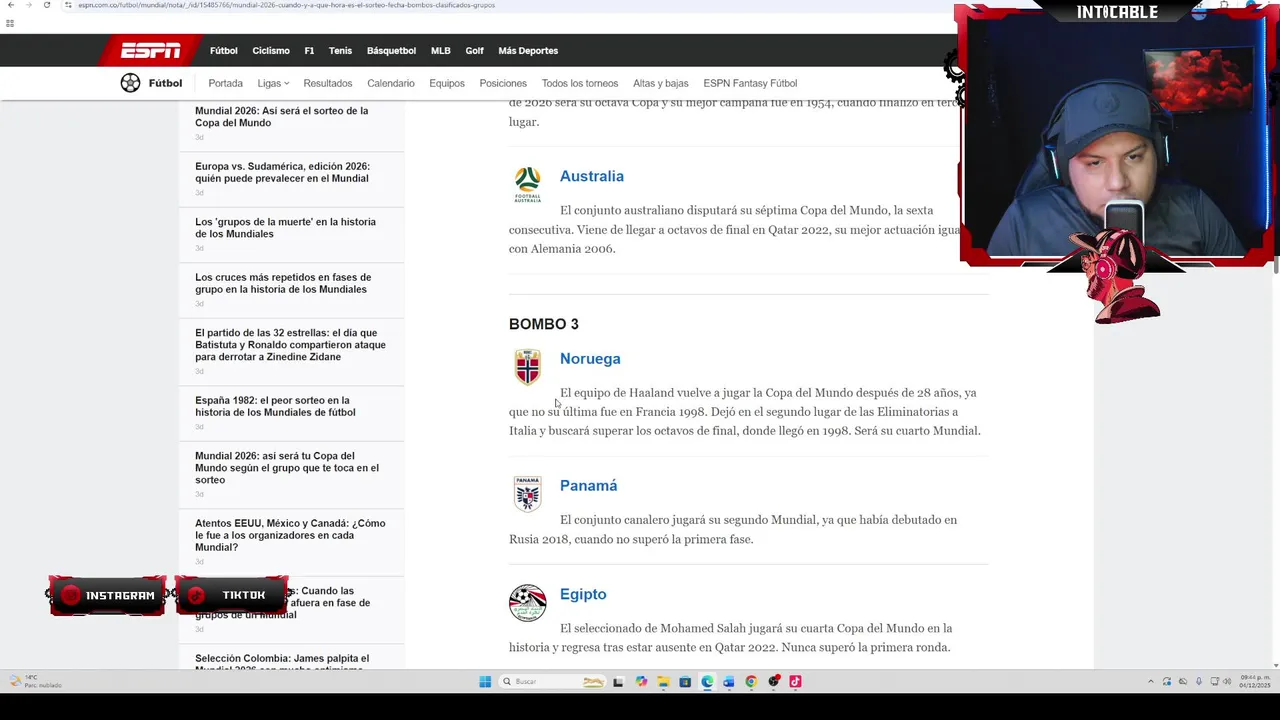Open article 'El partido de las 32 estrellas'
This screenshot has width=1280, height=720.
[290, 345]
